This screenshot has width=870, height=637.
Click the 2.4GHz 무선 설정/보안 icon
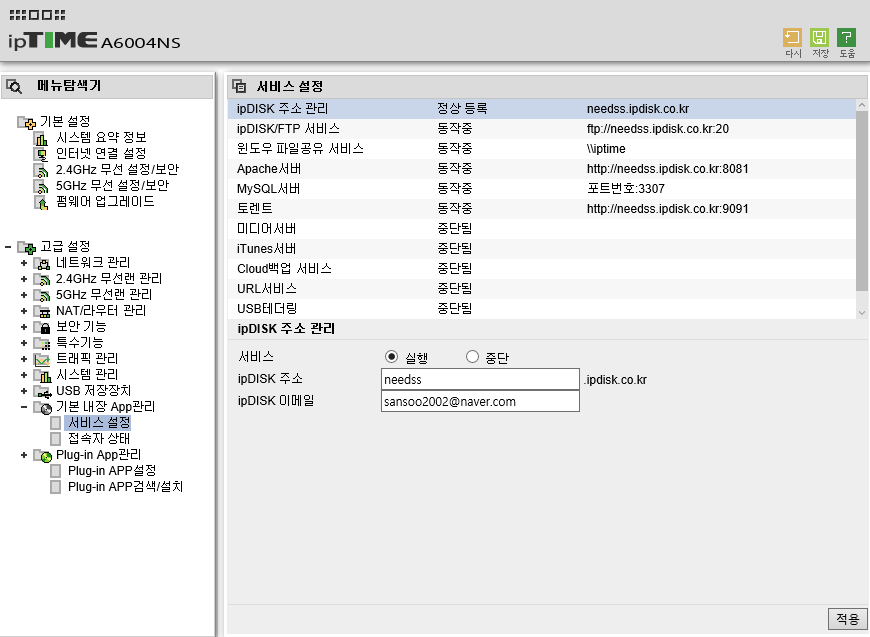(x=42, y=170)
